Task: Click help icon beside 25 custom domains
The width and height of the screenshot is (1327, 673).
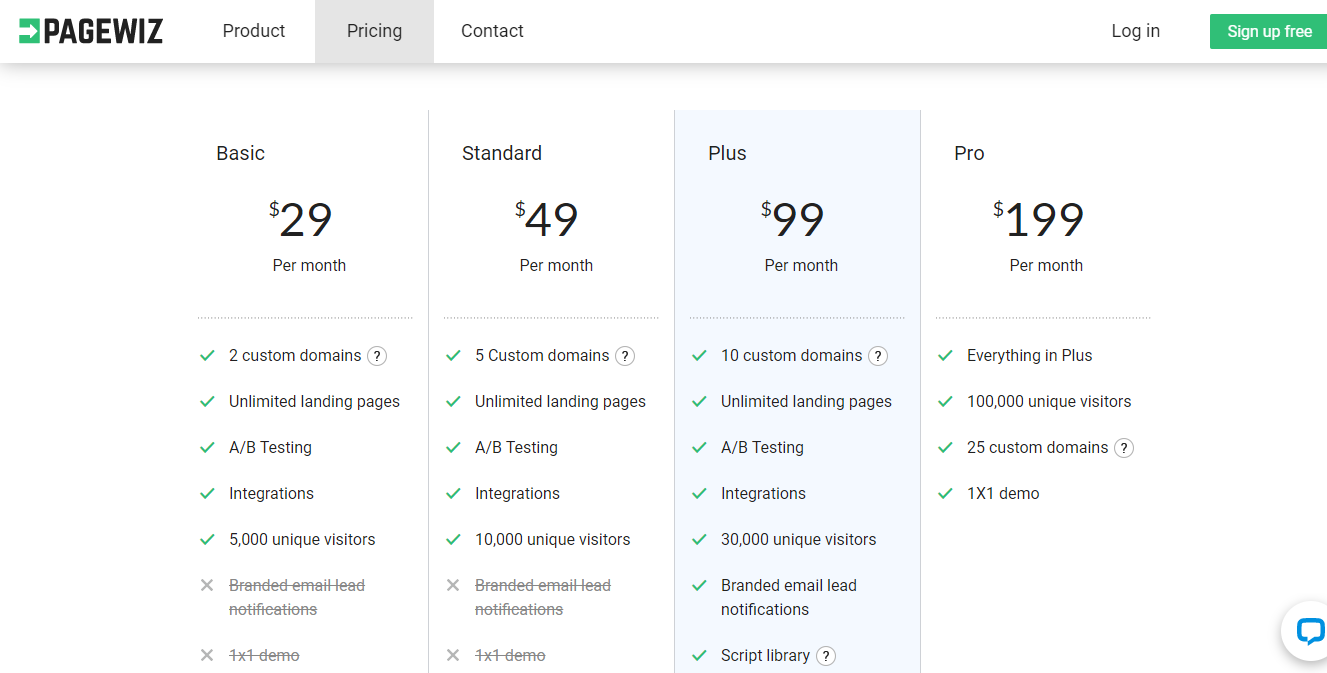Action: tap(1124, 448)
